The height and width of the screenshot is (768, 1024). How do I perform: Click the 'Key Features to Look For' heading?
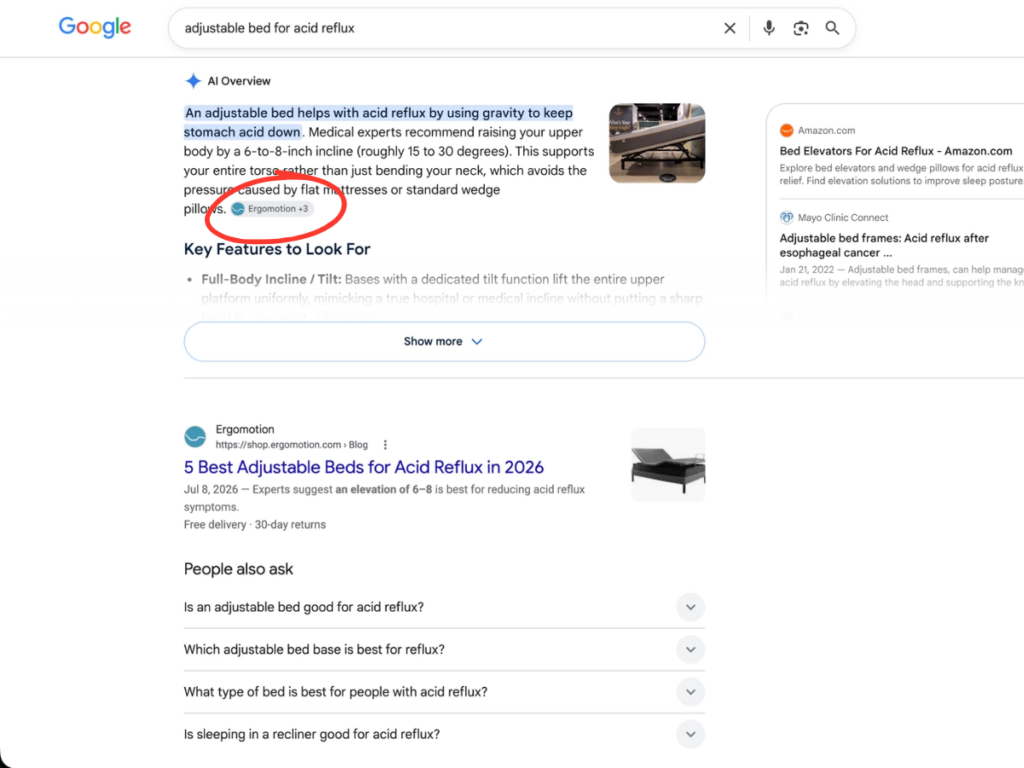(x=277, y=249)
